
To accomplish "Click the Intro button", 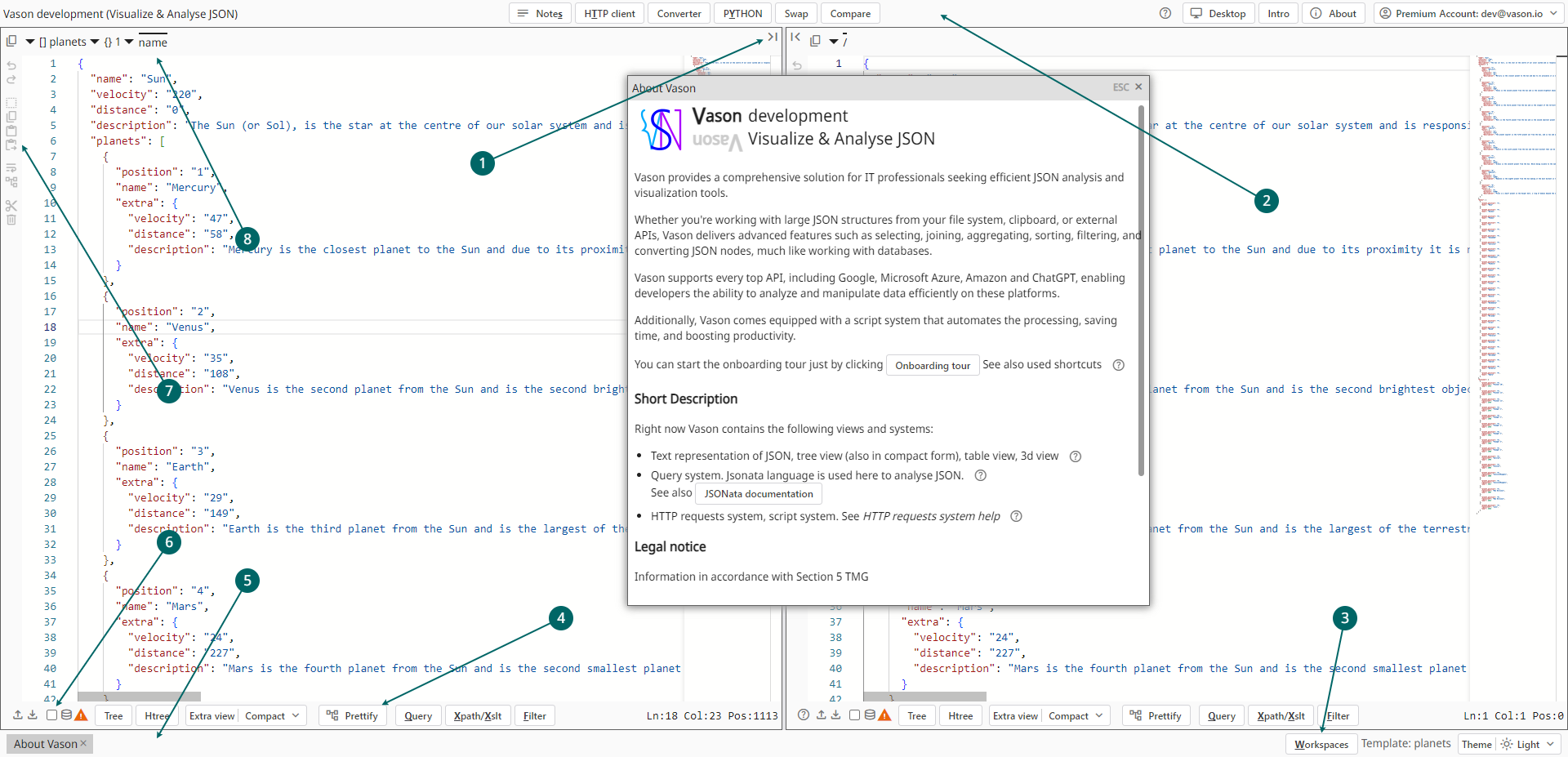I will pos(1278,13).
